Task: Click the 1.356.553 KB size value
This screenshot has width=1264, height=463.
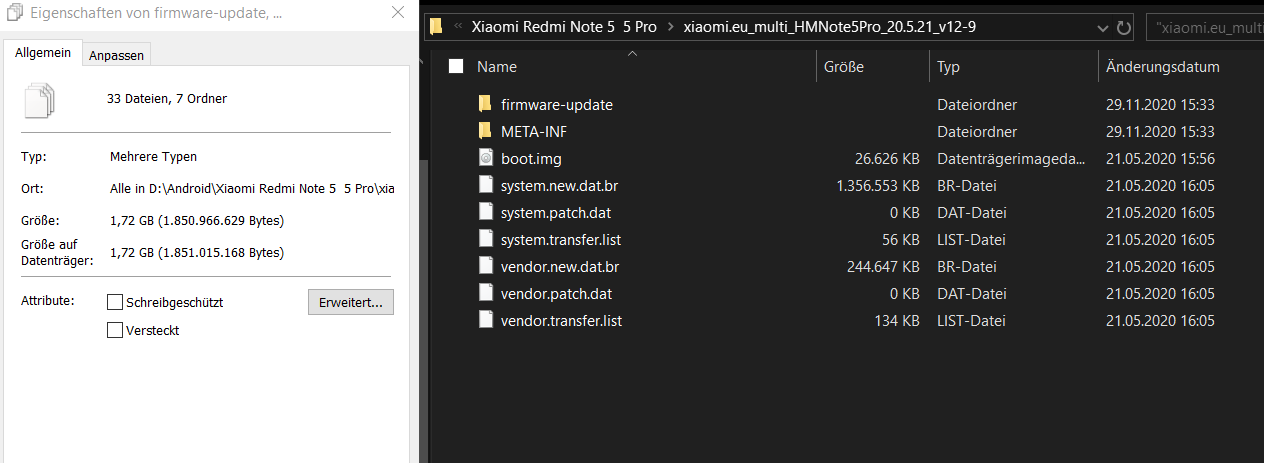Action: click(877, 185)
